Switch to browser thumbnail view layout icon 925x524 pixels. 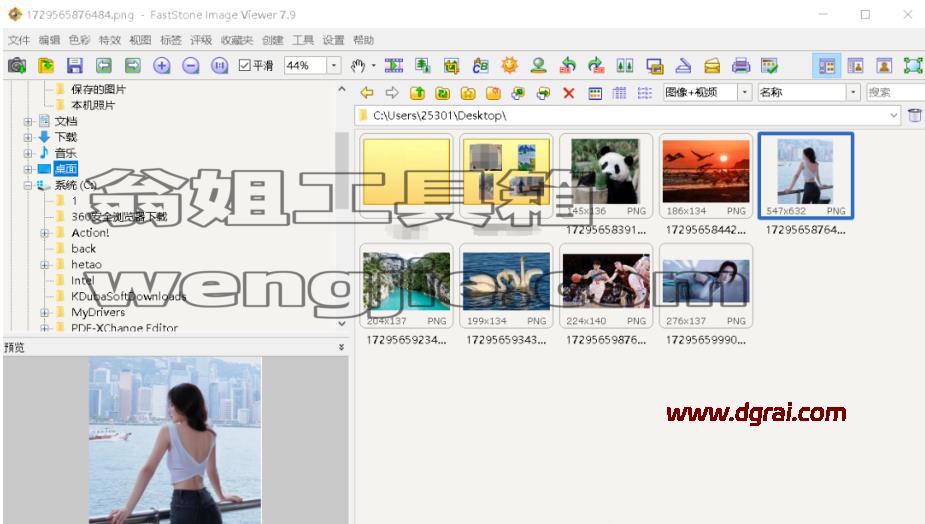coord(826,66)
